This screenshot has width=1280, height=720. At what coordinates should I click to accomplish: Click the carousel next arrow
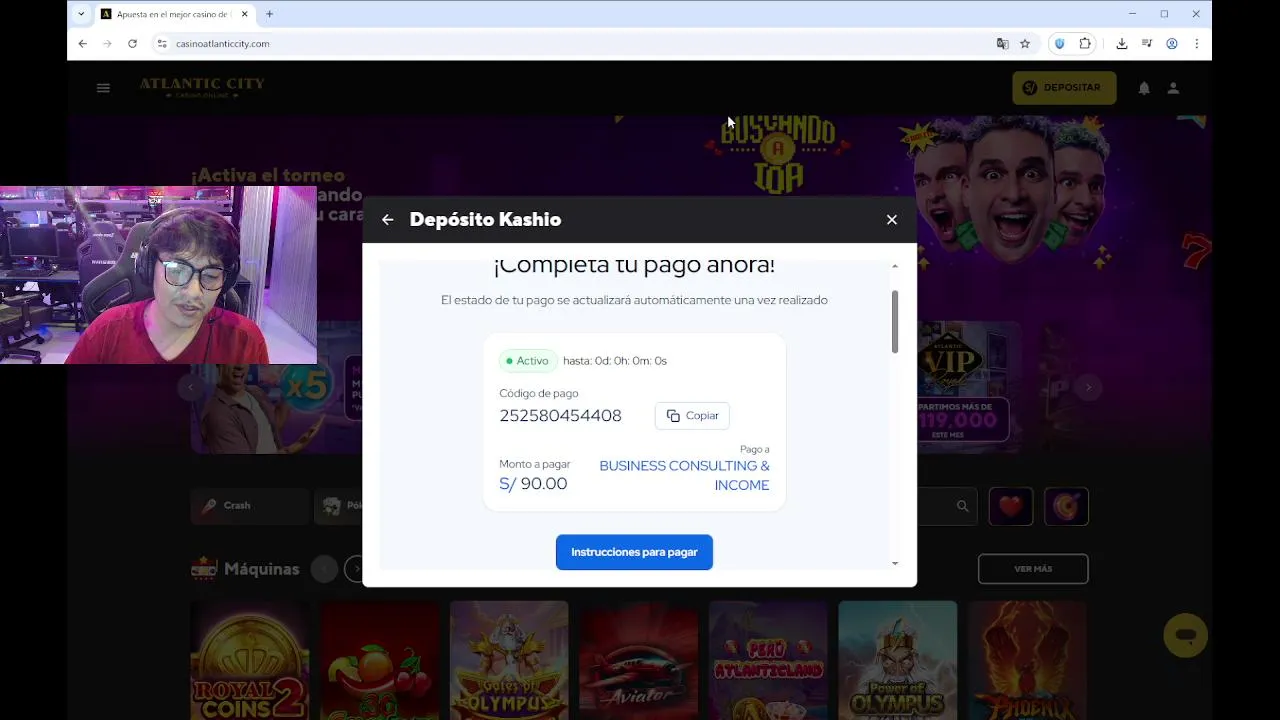coord(1088,387)
